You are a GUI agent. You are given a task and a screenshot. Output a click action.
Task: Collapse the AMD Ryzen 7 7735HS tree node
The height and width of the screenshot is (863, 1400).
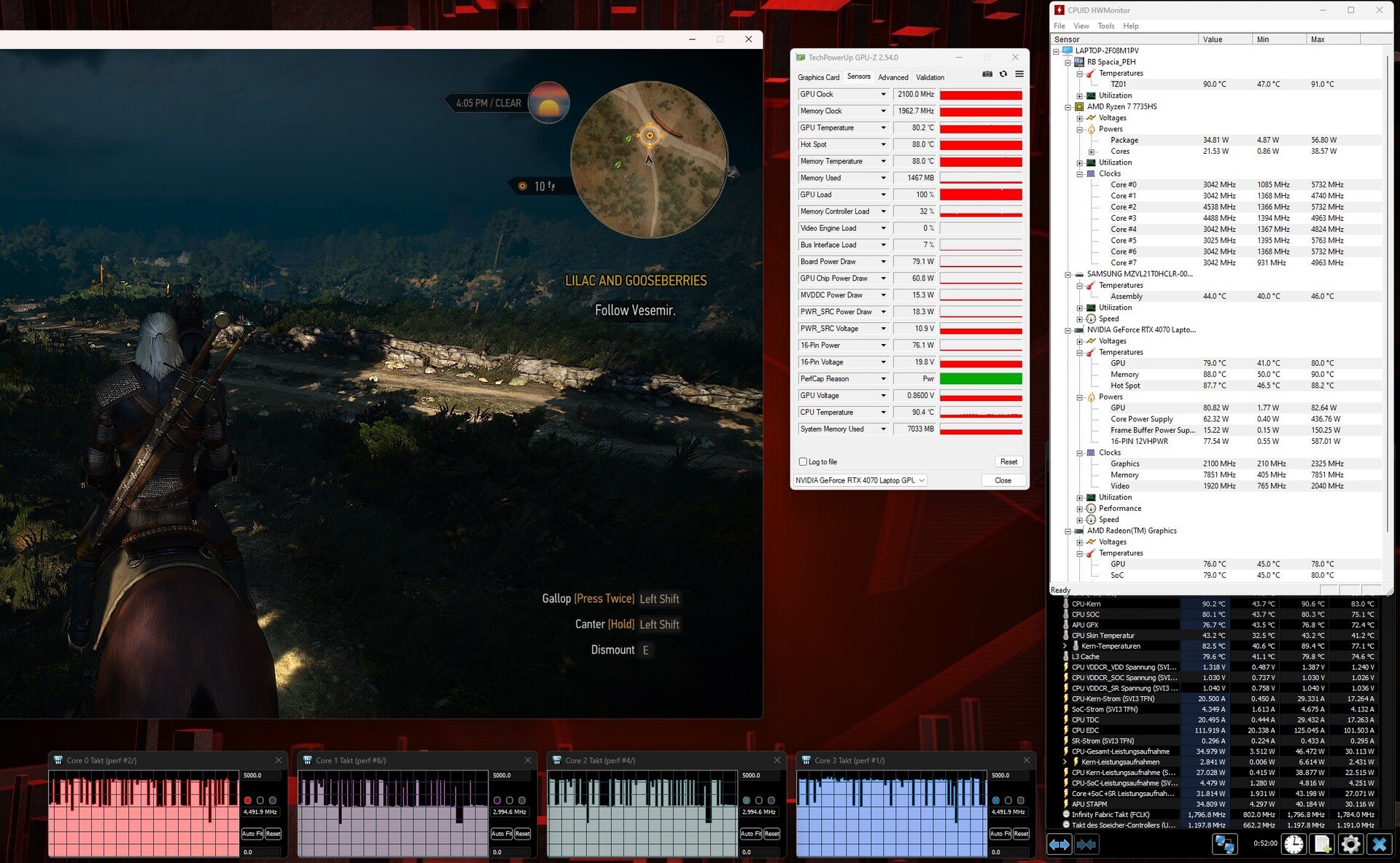(1068, 107)
